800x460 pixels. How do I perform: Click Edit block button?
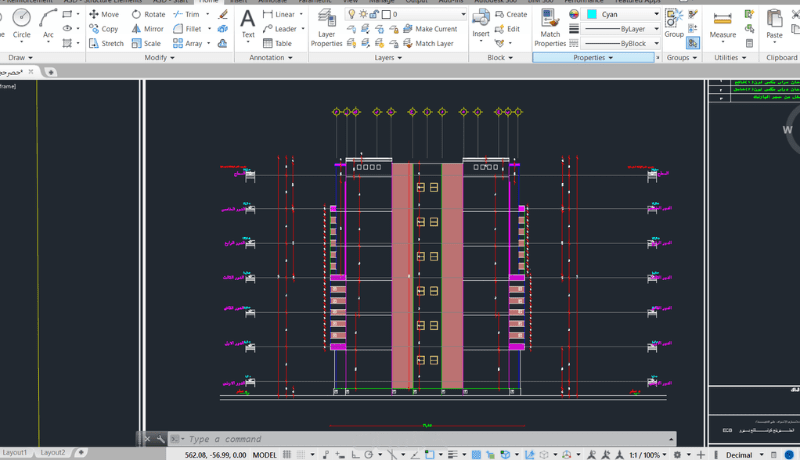[508, 29]
